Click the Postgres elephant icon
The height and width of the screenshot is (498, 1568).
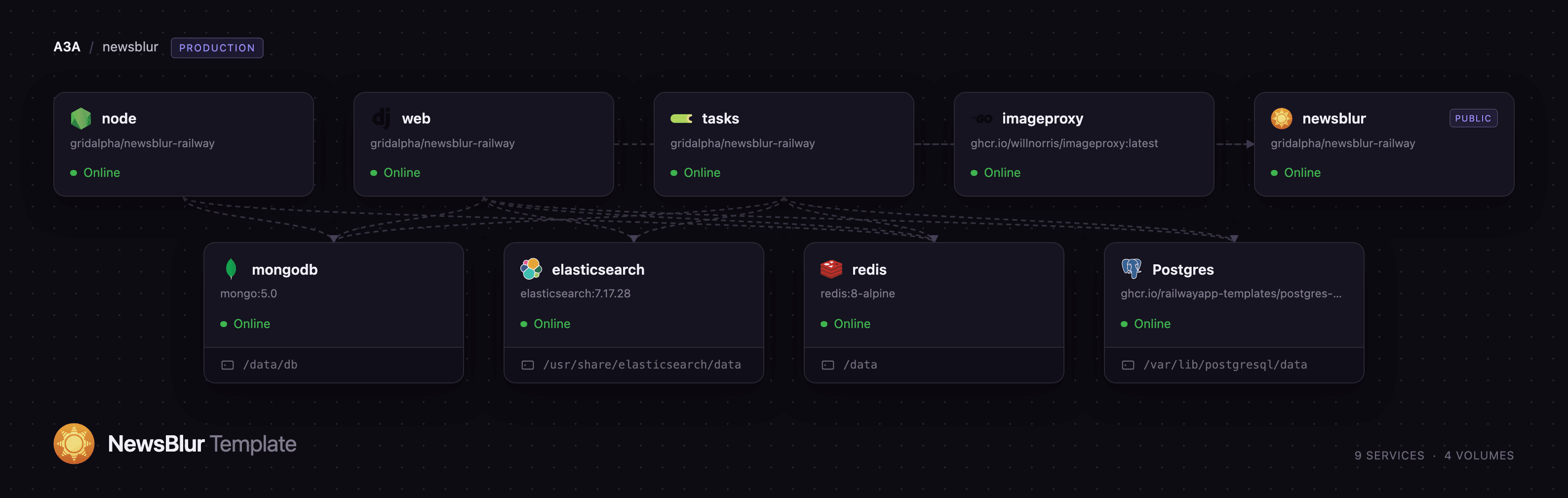[x=1131, y=268]
